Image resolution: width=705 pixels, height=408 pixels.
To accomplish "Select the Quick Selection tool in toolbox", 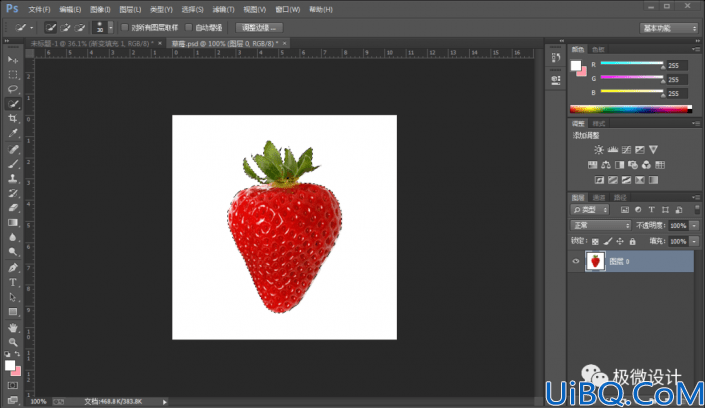I will 13,104.
